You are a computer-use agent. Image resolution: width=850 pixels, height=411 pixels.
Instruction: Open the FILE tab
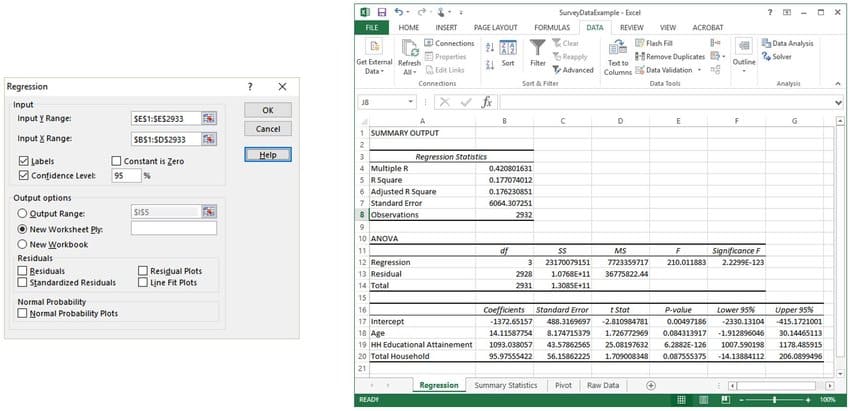(372, 27)
